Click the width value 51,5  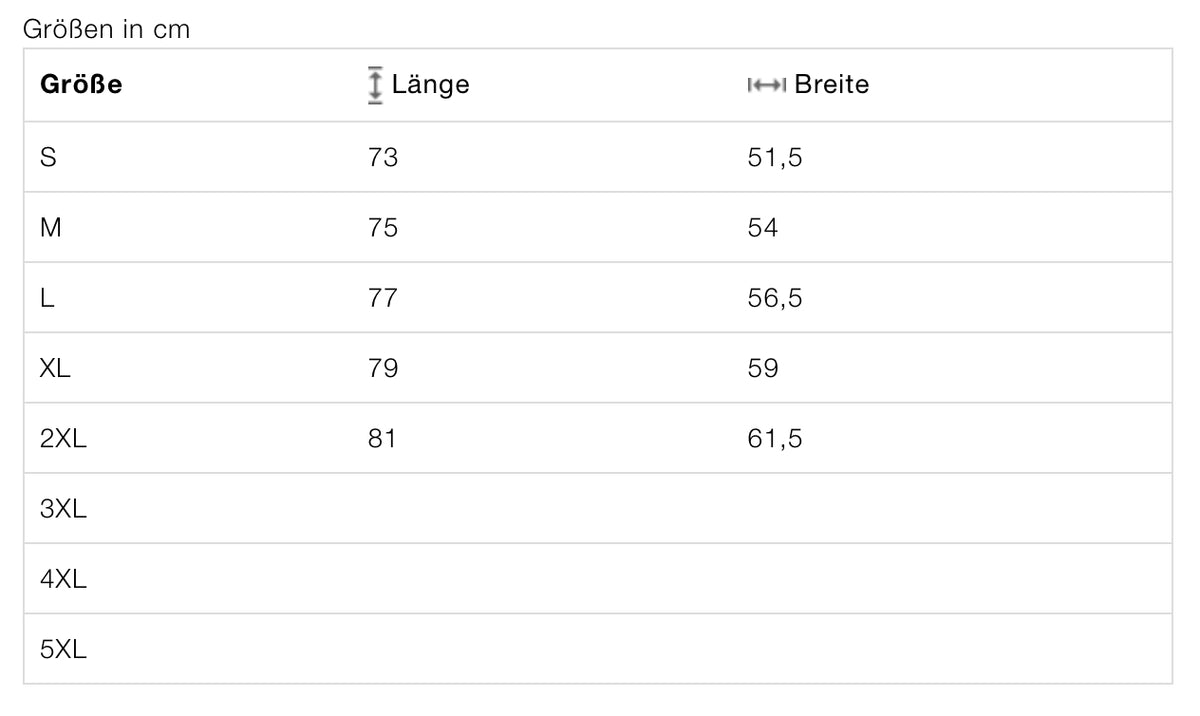[x=775, y=157]
